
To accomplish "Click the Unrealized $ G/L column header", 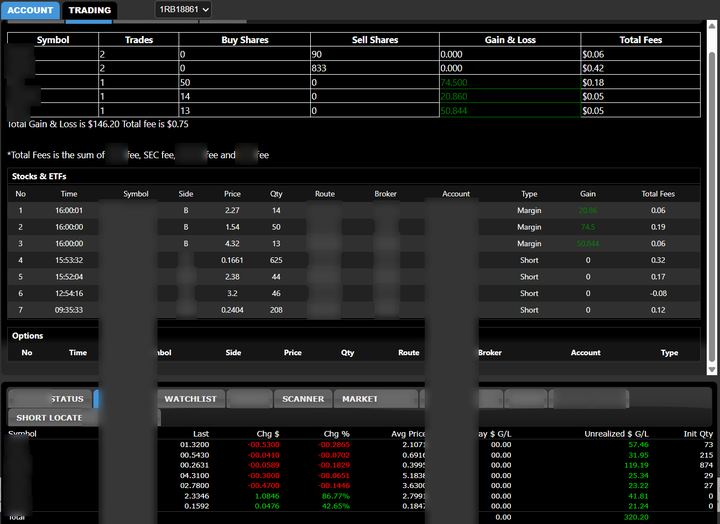I will coord(616,434).
